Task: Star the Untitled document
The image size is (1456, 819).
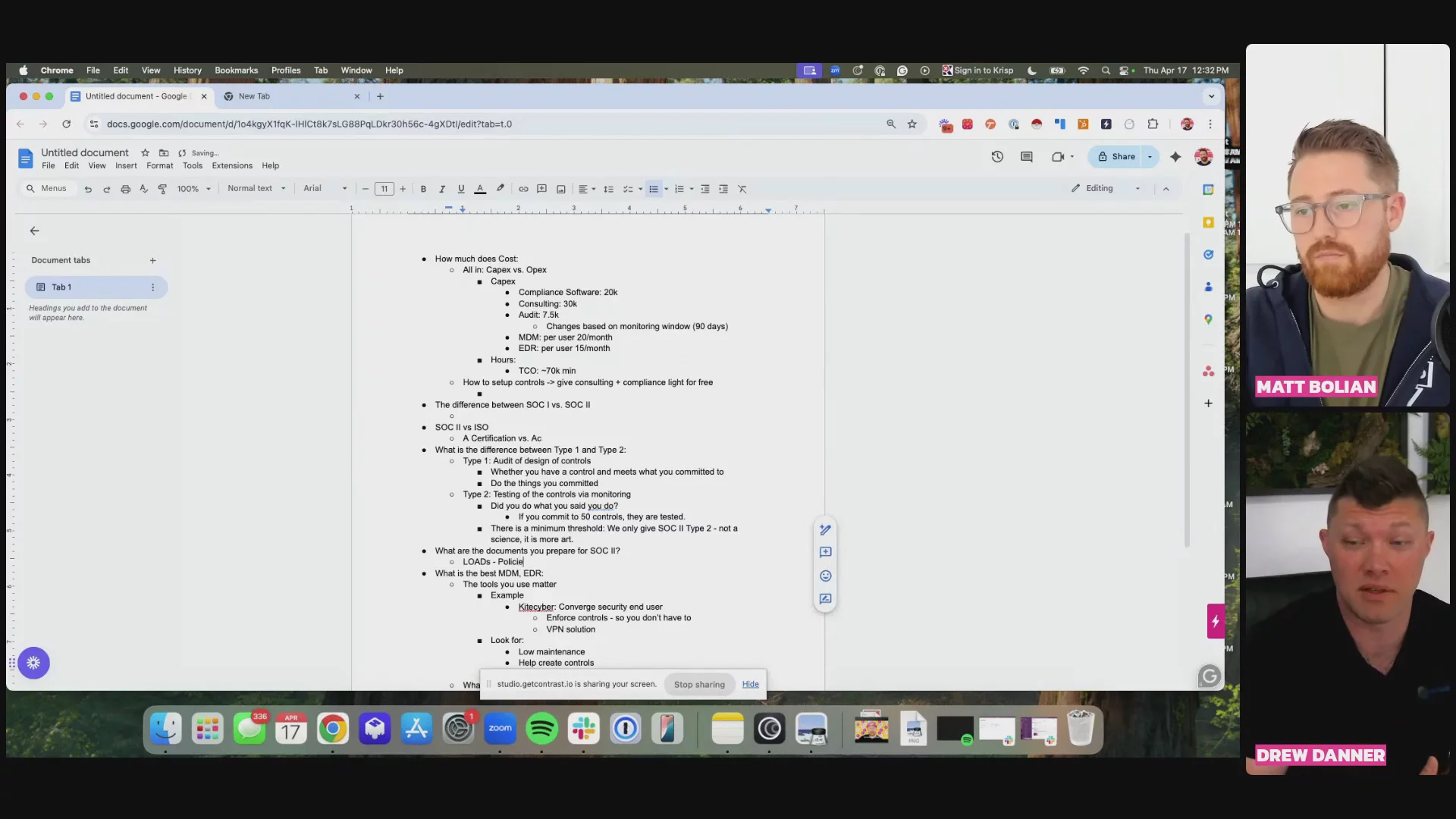Action: coord(145,152)
